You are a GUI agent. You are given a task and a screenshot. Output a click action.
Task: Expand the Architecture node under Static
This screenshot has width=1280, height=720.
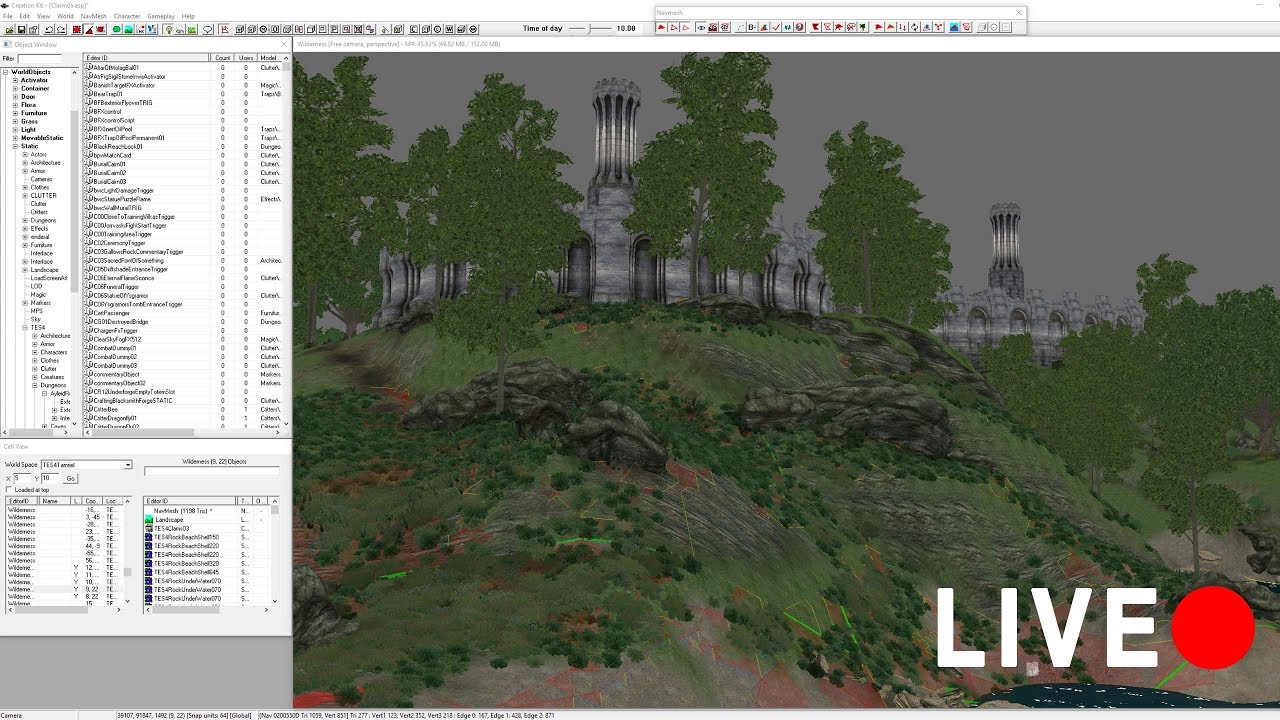(x=25, y=163)
